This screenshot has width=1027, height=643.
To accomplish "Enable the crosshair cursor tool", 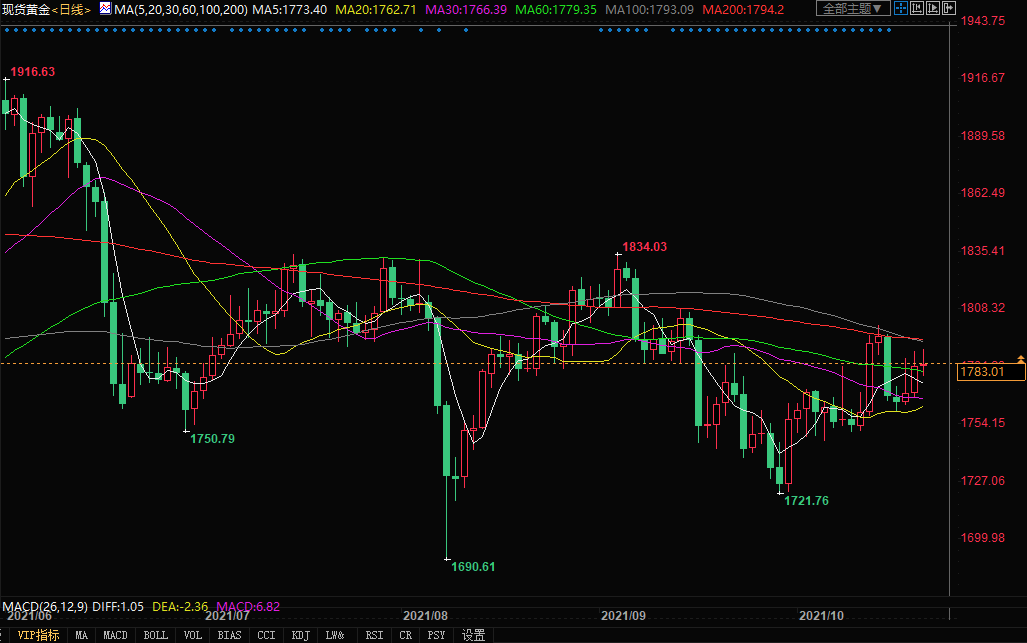I will (x=903, y=9).
